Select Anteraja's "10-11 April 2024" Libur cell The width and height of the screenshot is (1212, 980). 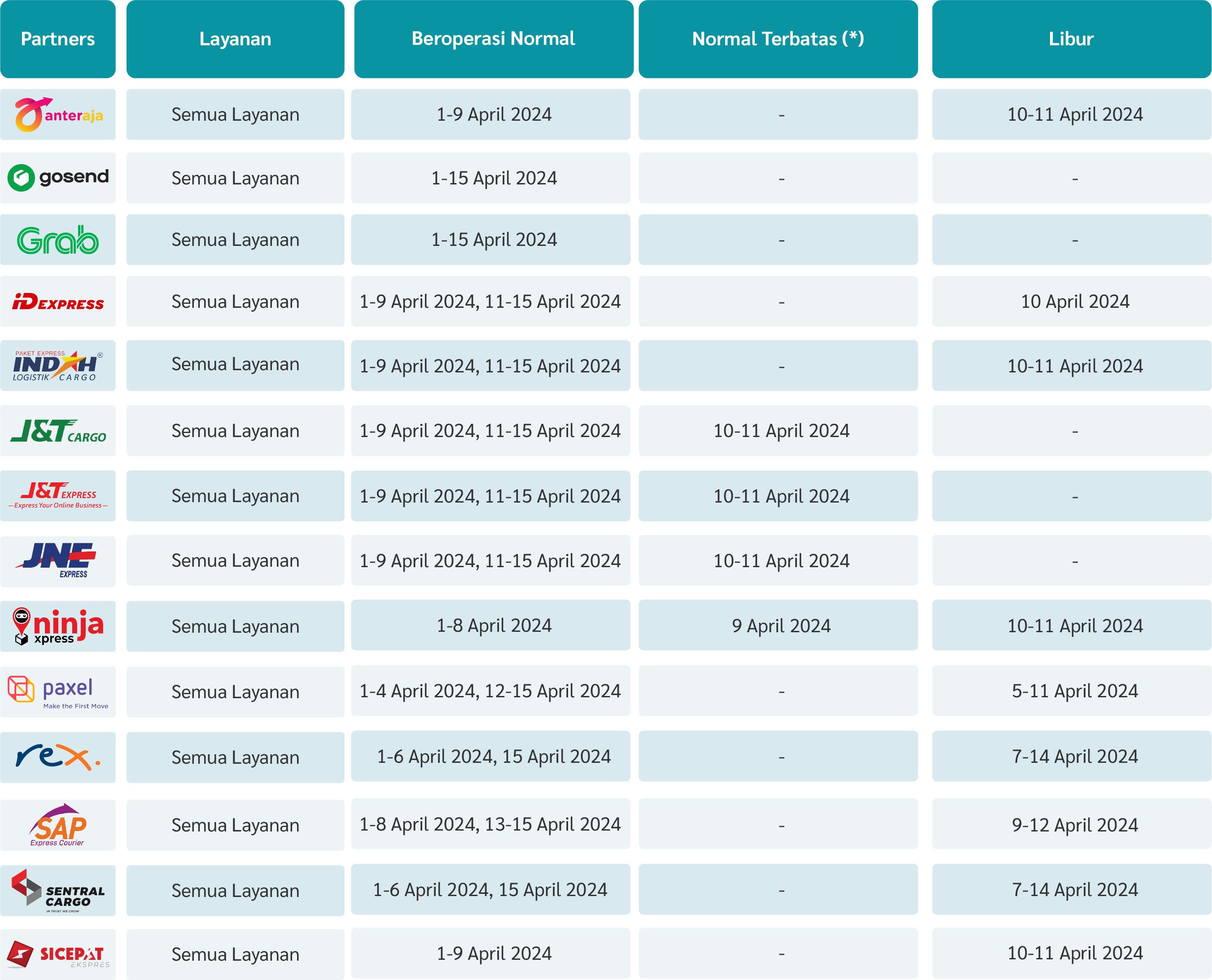tap(1072, 114)
